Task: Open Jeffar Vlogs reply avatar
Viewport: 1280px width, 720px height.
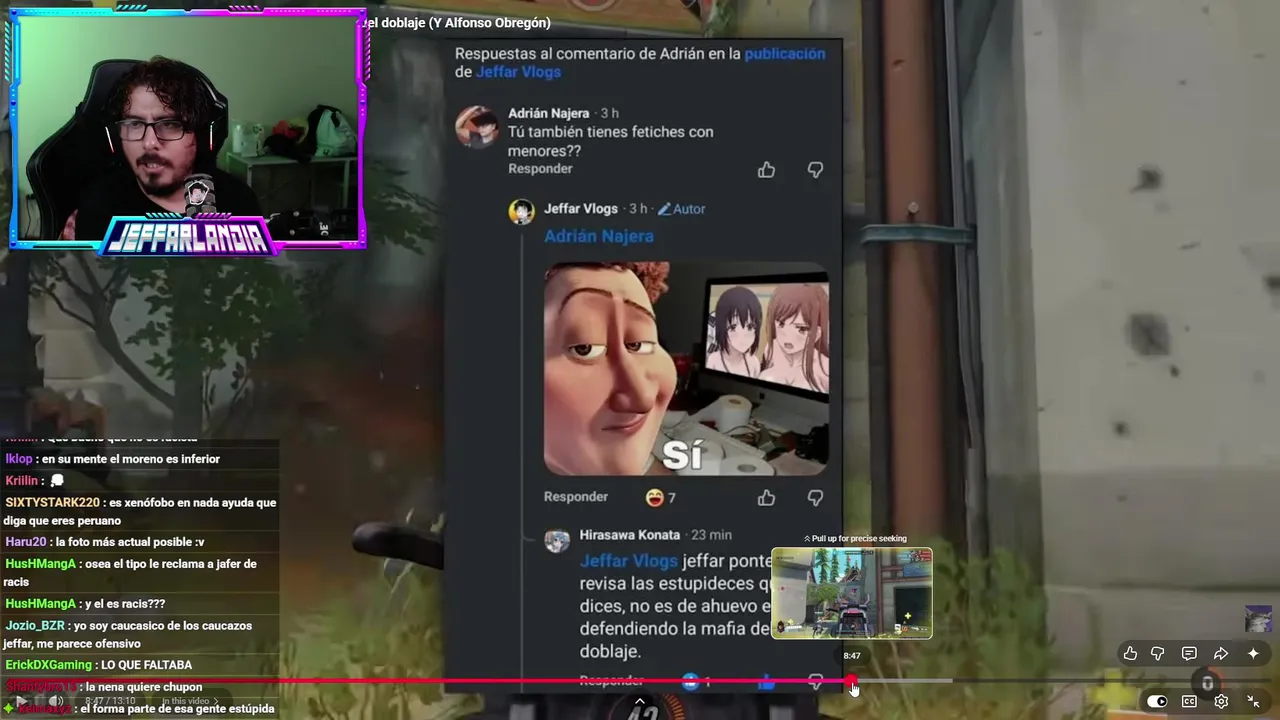Action: tap(521, 211)
